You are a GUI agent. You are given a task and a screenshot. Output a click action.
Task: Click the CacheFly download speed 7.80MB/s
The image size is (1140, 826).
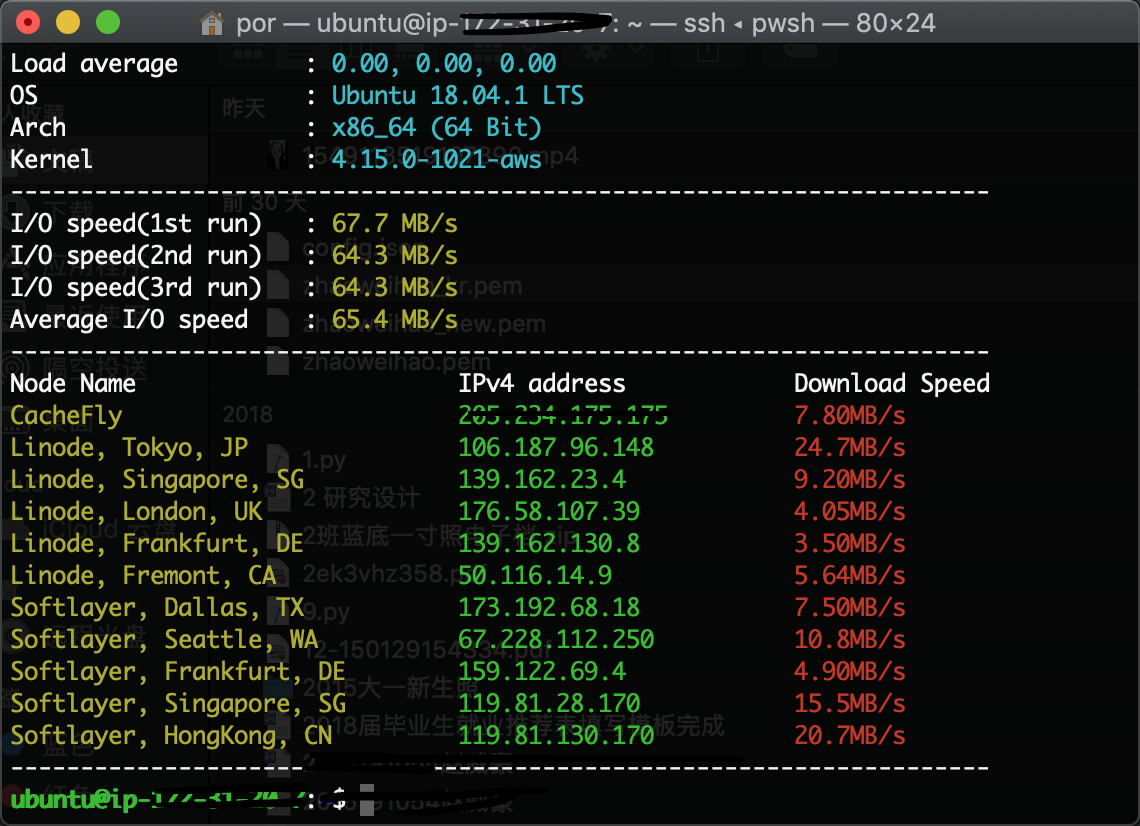click(850, 416)
